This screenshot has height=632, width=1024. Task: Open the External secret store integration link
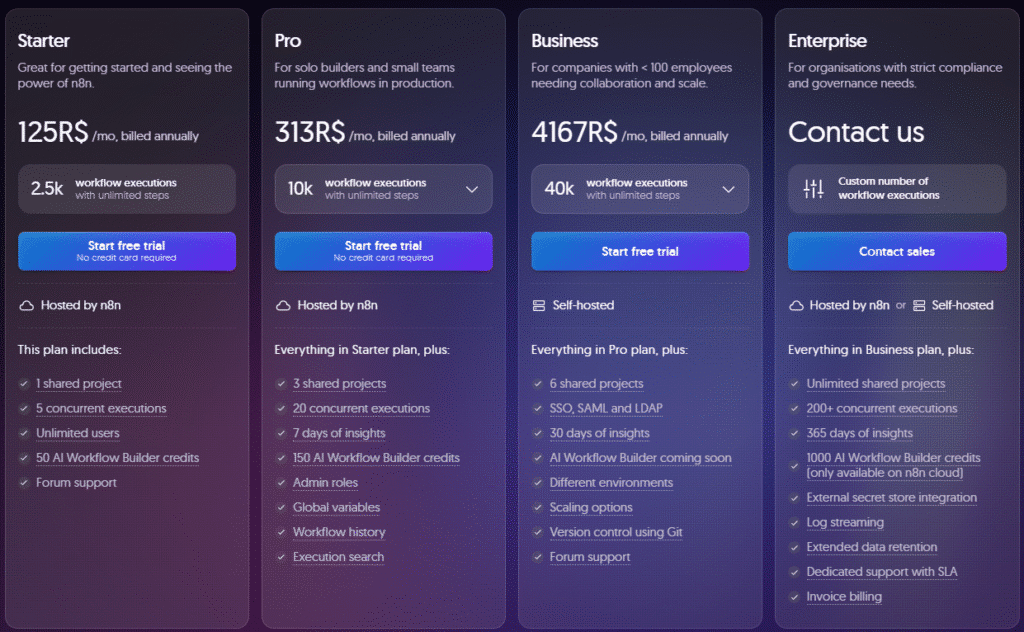tap(891, 498)
